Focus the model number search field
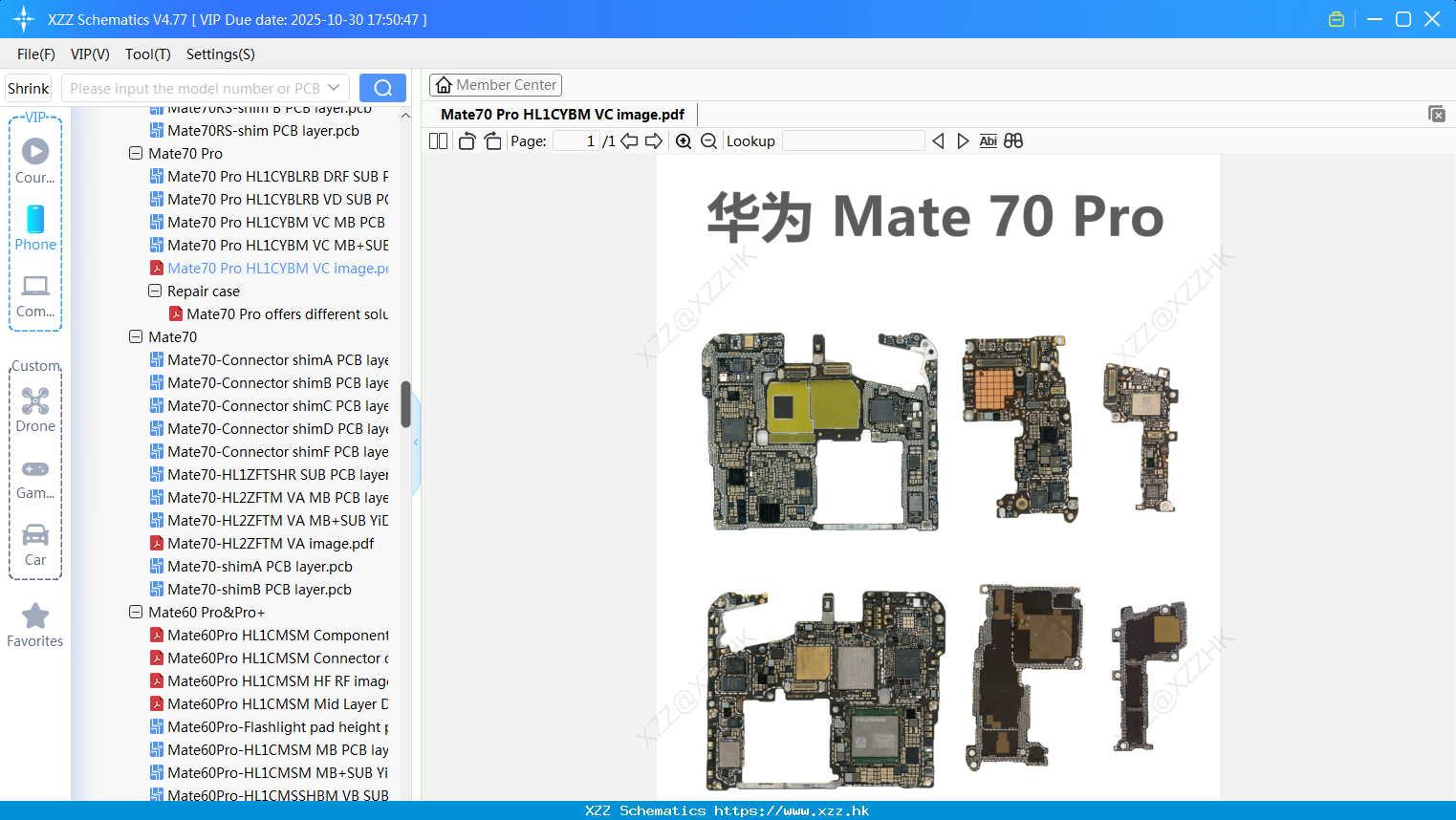The image size is (1456, 820). click(x=194, y=88)
